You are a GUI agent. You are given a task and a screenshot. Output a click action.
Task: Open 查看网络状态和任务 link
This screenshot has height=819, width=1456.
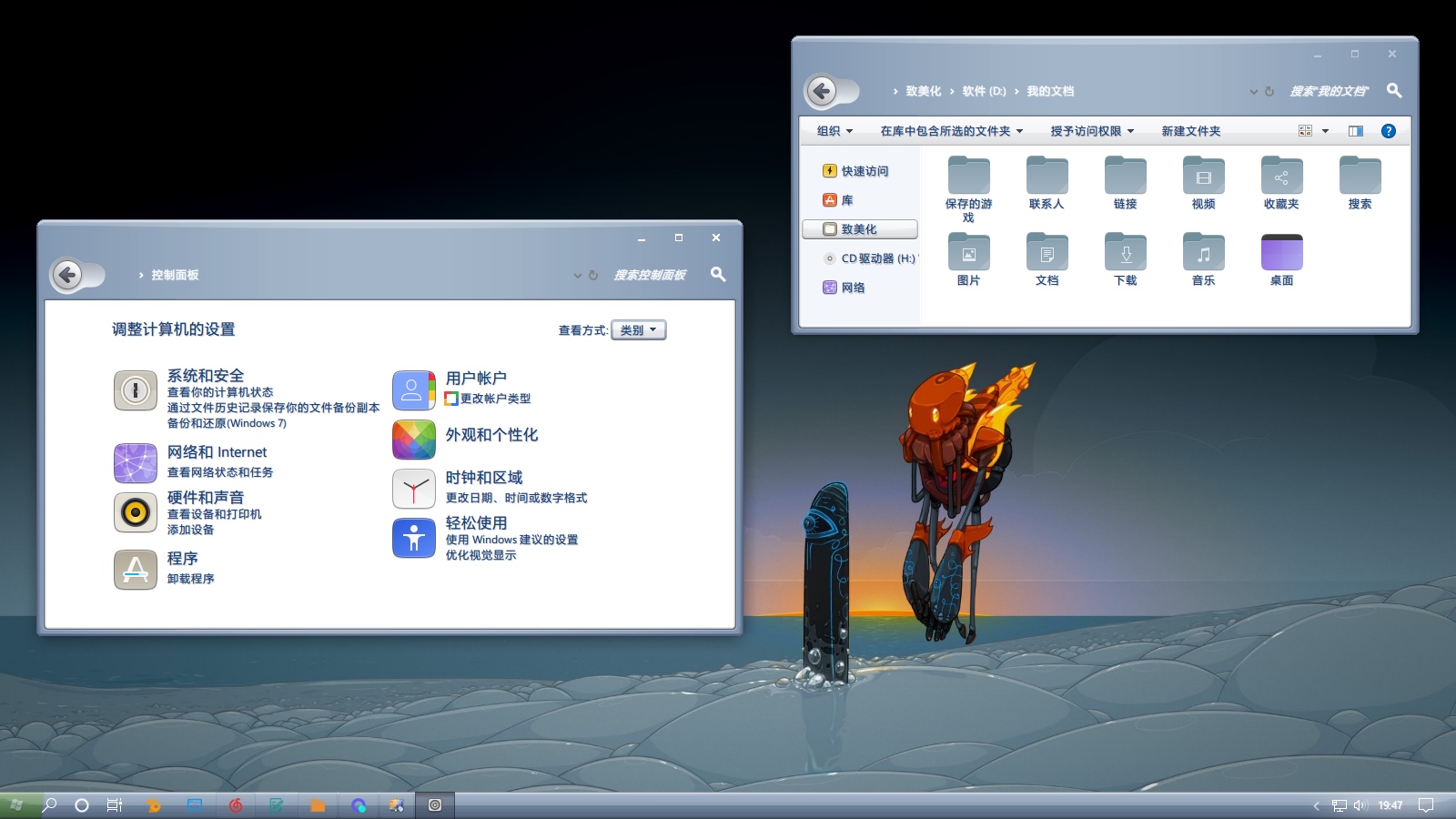(220, 472)
